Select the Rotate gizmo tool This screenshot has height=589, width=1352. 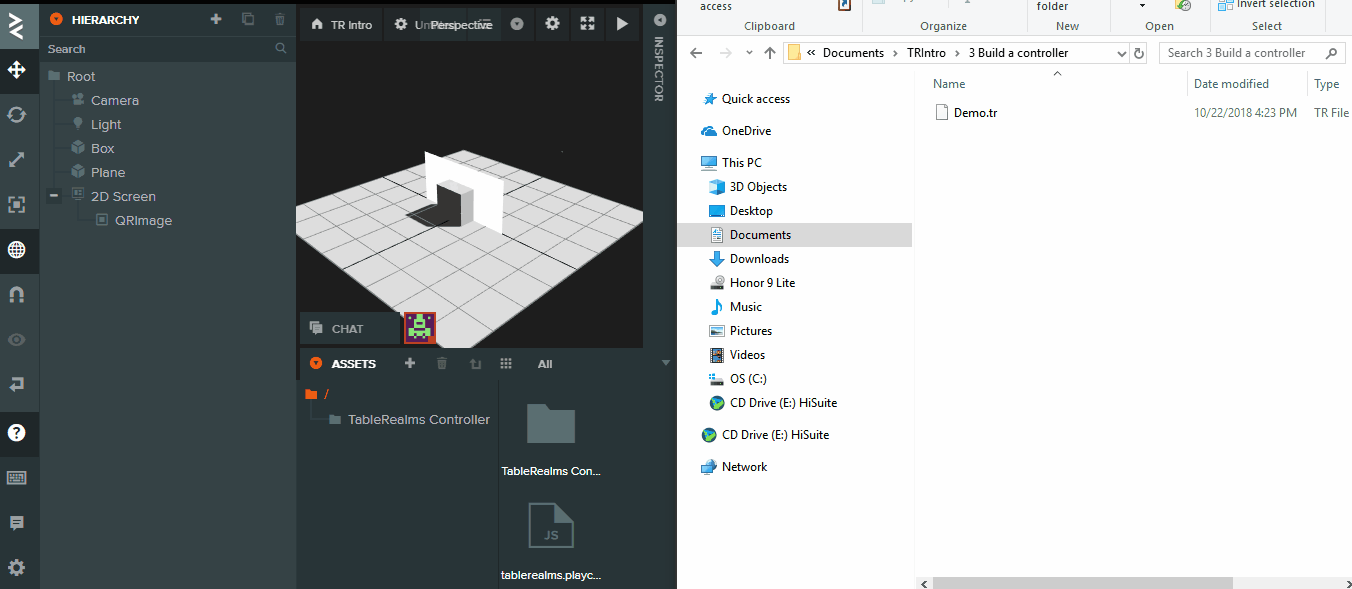tap(17, 114)
